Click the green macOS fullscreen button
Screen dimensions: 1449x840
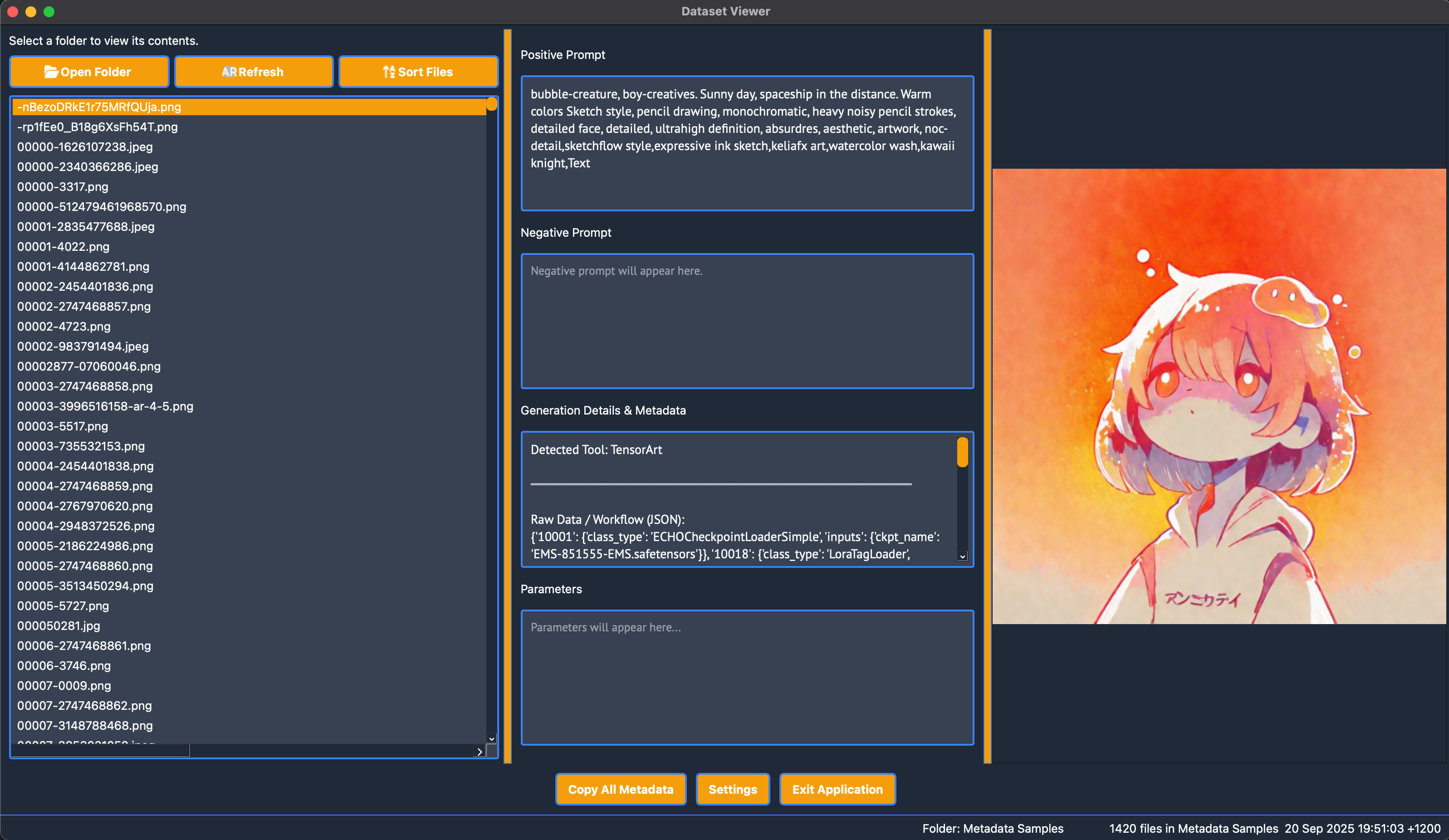click(49, 11)
